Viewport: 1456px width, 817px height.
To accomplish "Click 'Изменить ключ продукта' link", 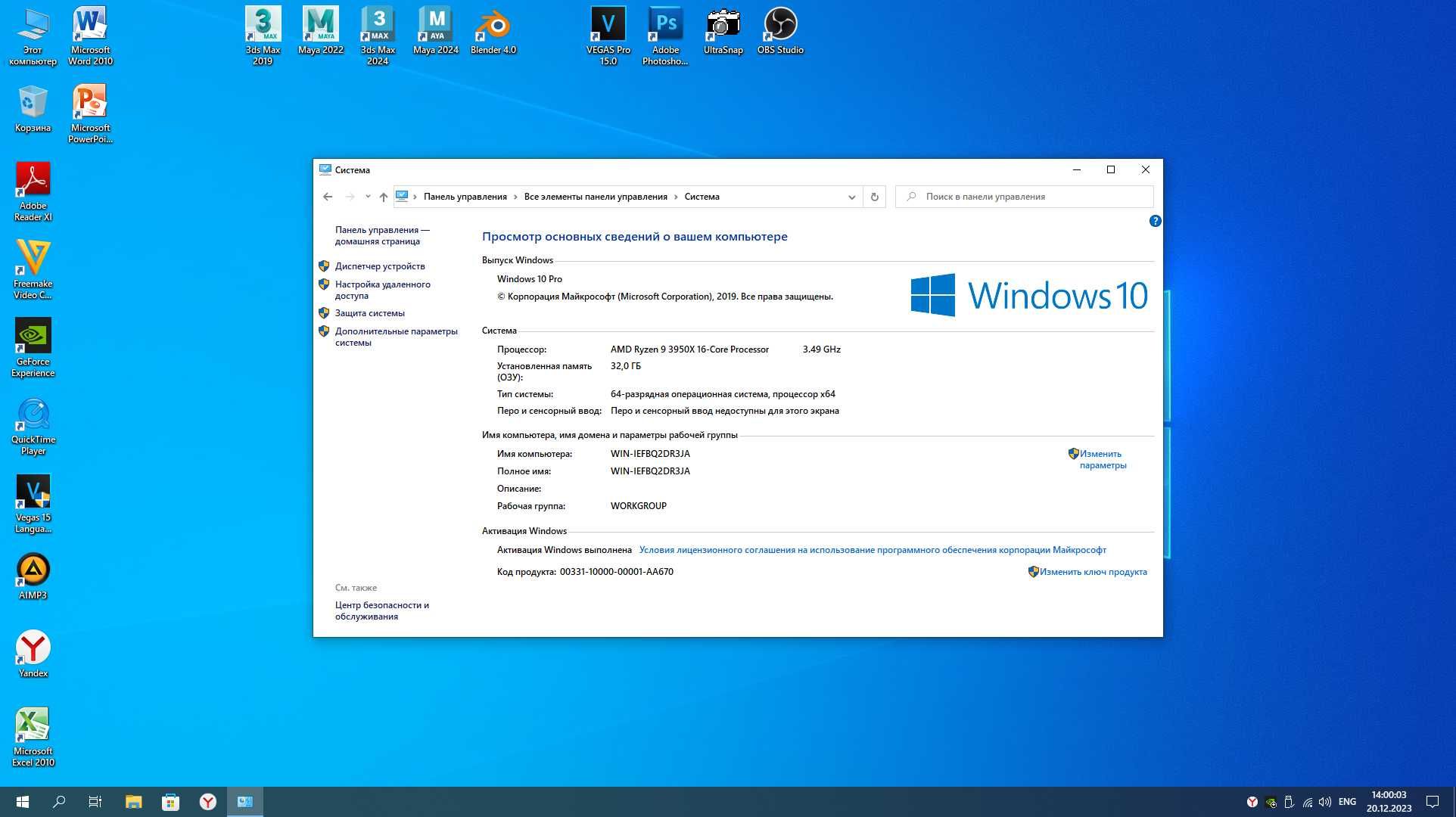I will [x=1093, y=572].
